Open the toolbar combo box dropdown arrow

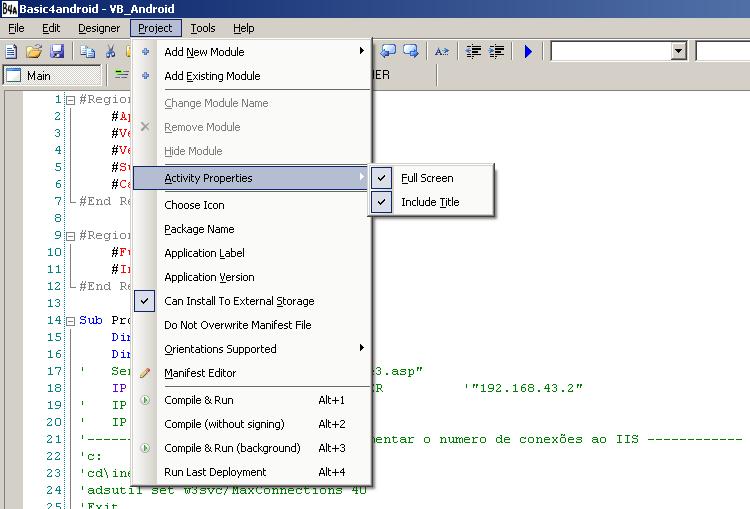[678, 51]
